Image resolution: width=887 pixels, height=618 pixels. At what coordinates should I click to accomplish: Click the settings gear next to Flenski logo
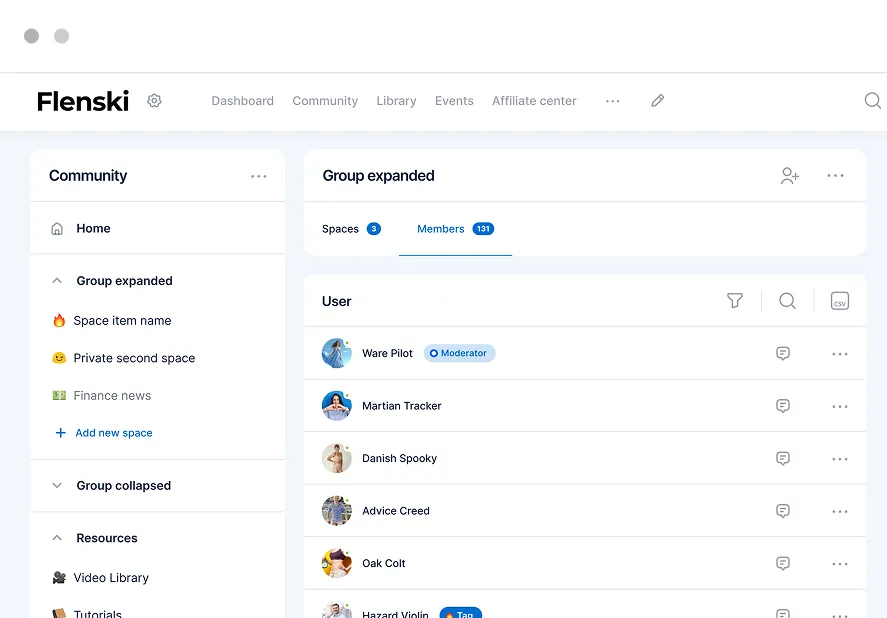pos(154,101)
